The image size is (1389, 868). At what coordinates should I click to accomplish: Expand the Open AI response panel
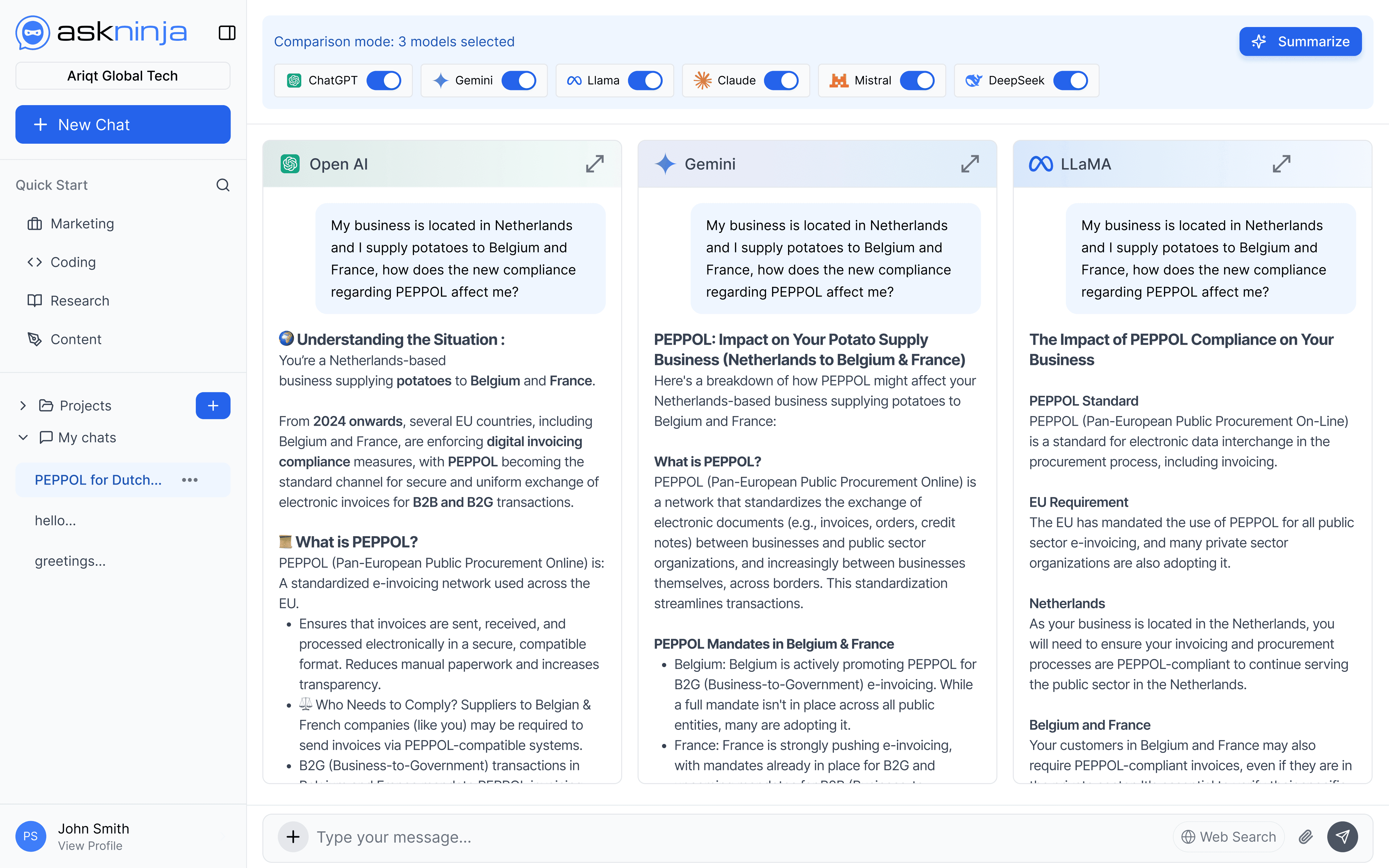[595, 164]
